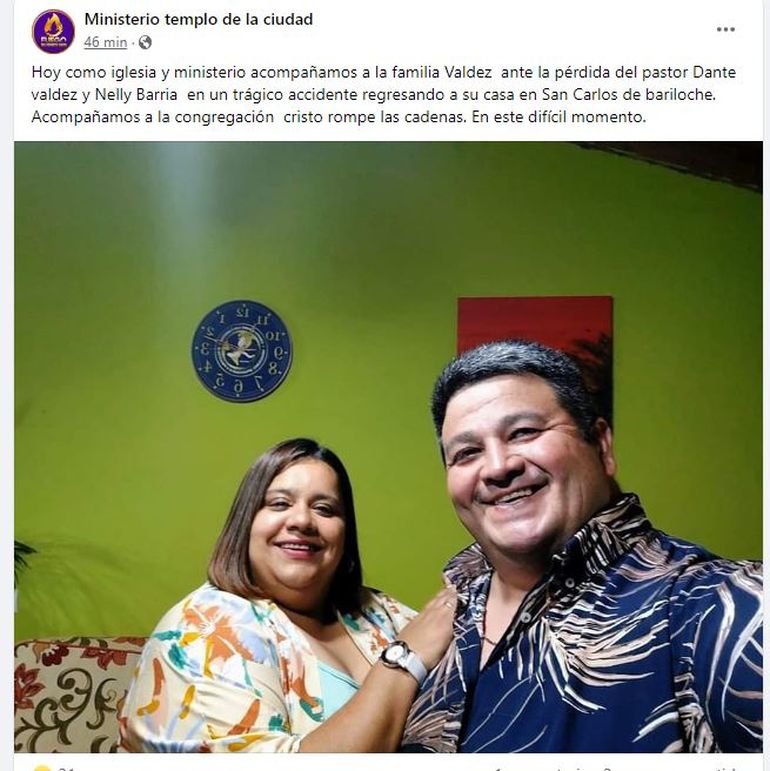Click the globe public-audience icon
770x771 pixels.
pos(145,43)
